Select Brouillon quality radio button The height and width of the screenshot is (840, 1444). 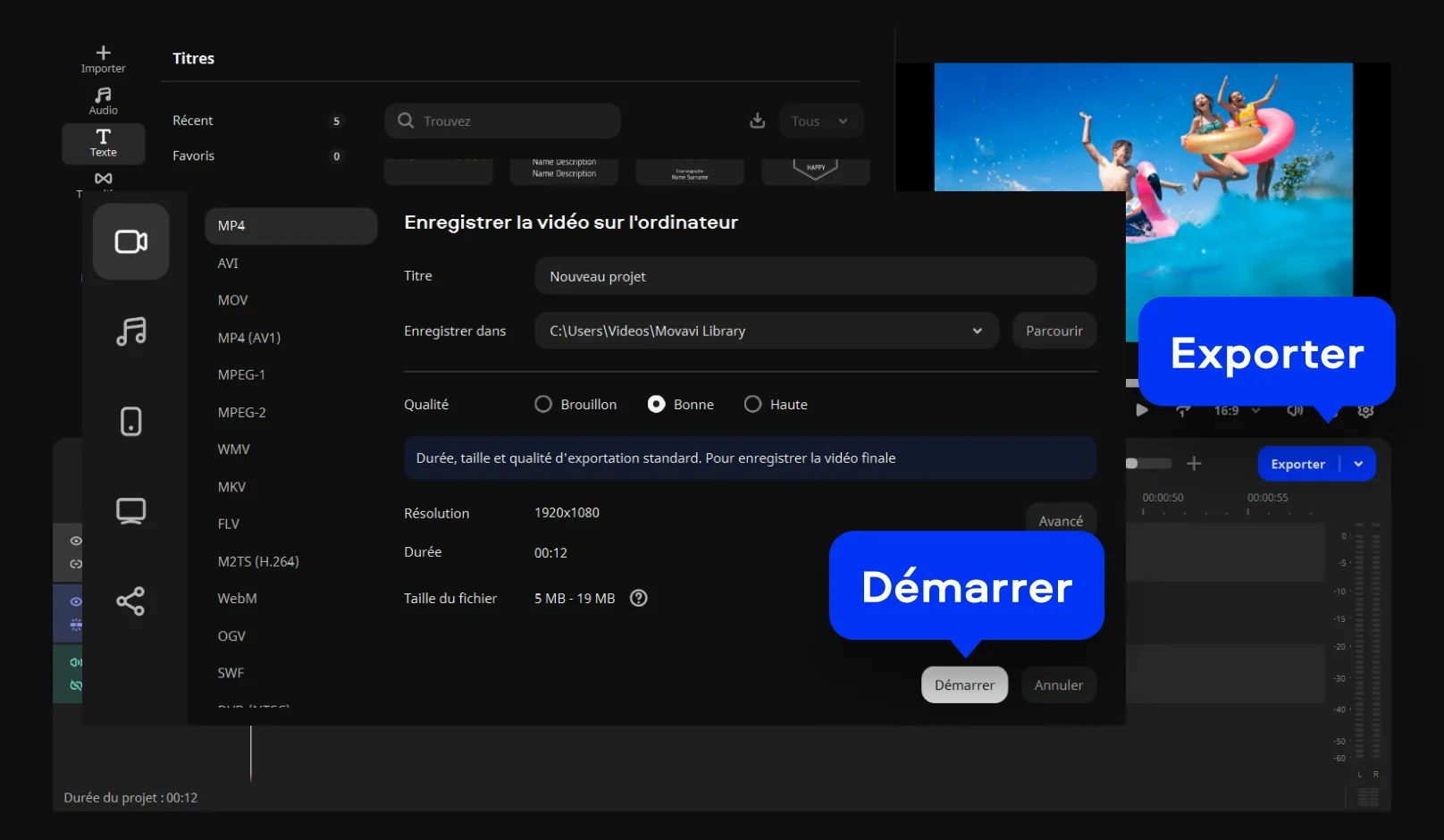click(x=543, y=404)
